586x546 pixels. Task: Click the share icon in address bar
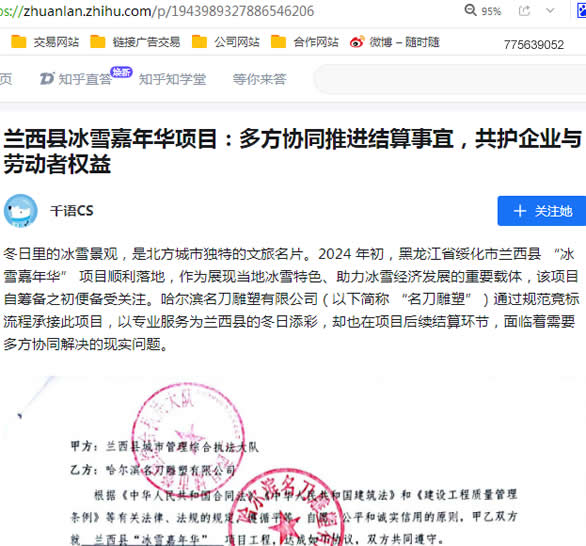coord(525,10)
